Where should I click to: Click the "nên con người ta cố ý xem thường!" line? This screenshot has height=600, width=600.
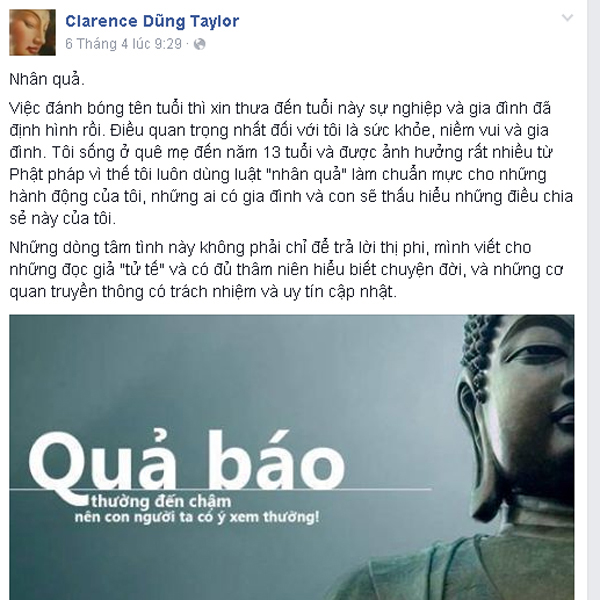tap(197, 517)
